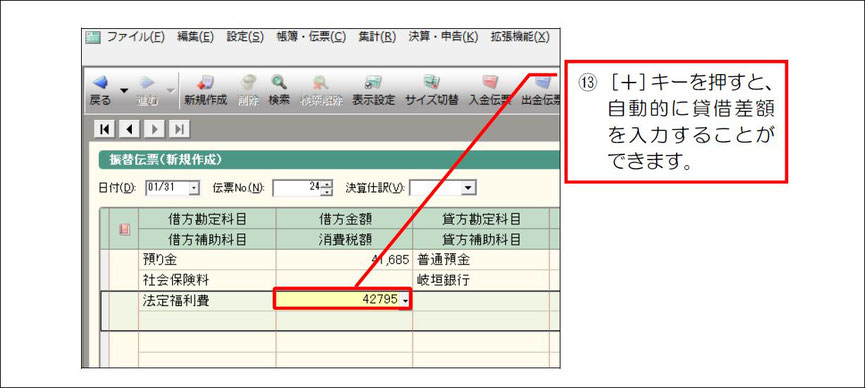
Task: Click the 借方金額 column header
Action: tap(344, 219)
